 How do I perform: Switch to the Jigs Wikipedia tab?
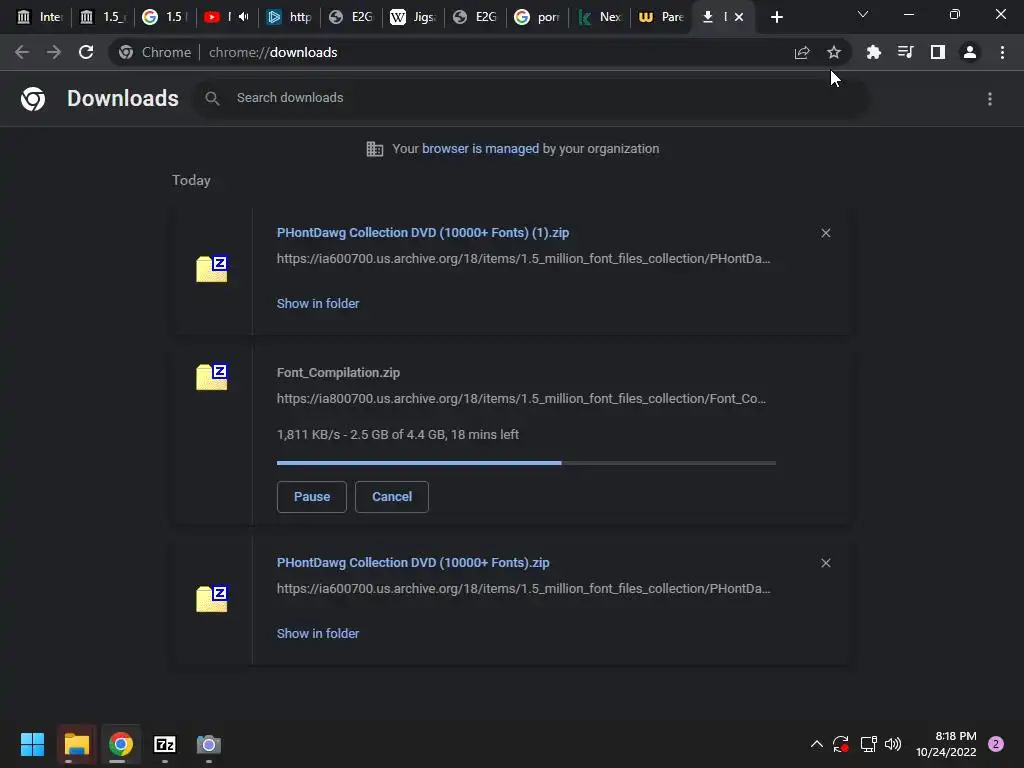pyautogui.click(x=413, y=17)
